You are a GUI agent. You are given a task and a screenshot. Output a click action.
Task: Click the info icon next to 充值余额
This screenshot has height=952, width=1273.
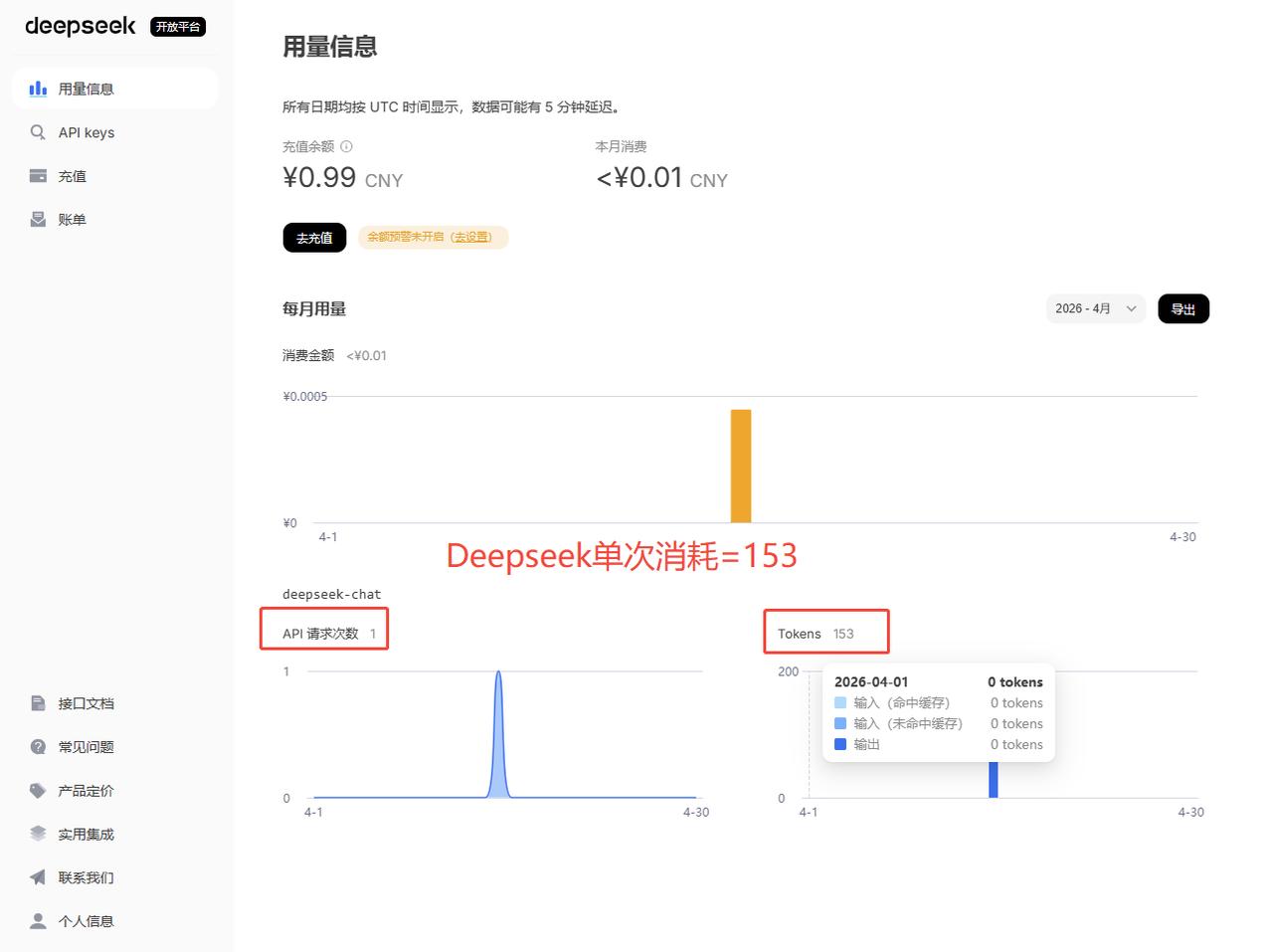345,145
